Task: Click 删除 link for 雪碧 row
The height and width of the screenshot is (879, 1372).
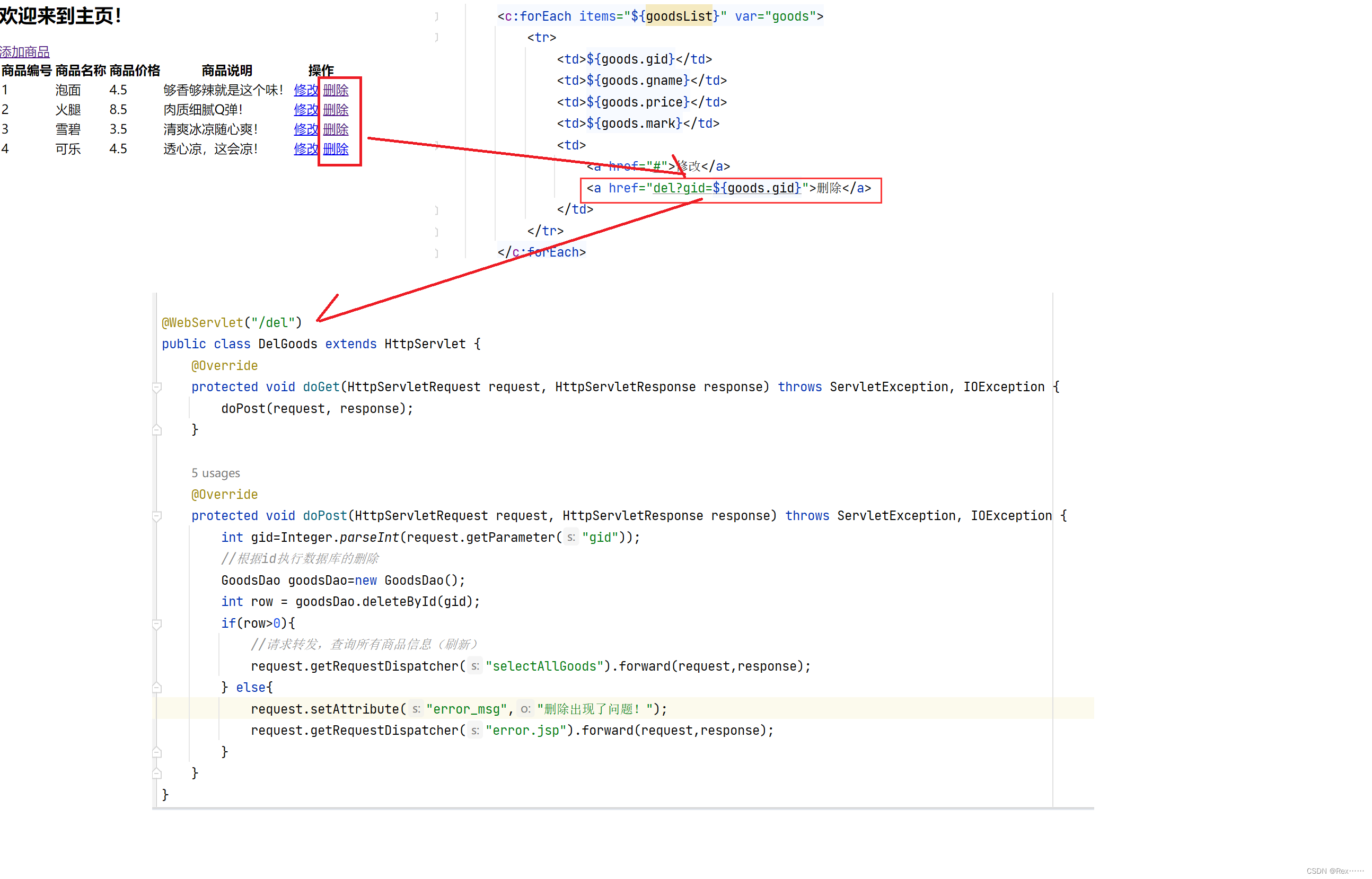Action: pyautogui.click(x=336, y=129)
